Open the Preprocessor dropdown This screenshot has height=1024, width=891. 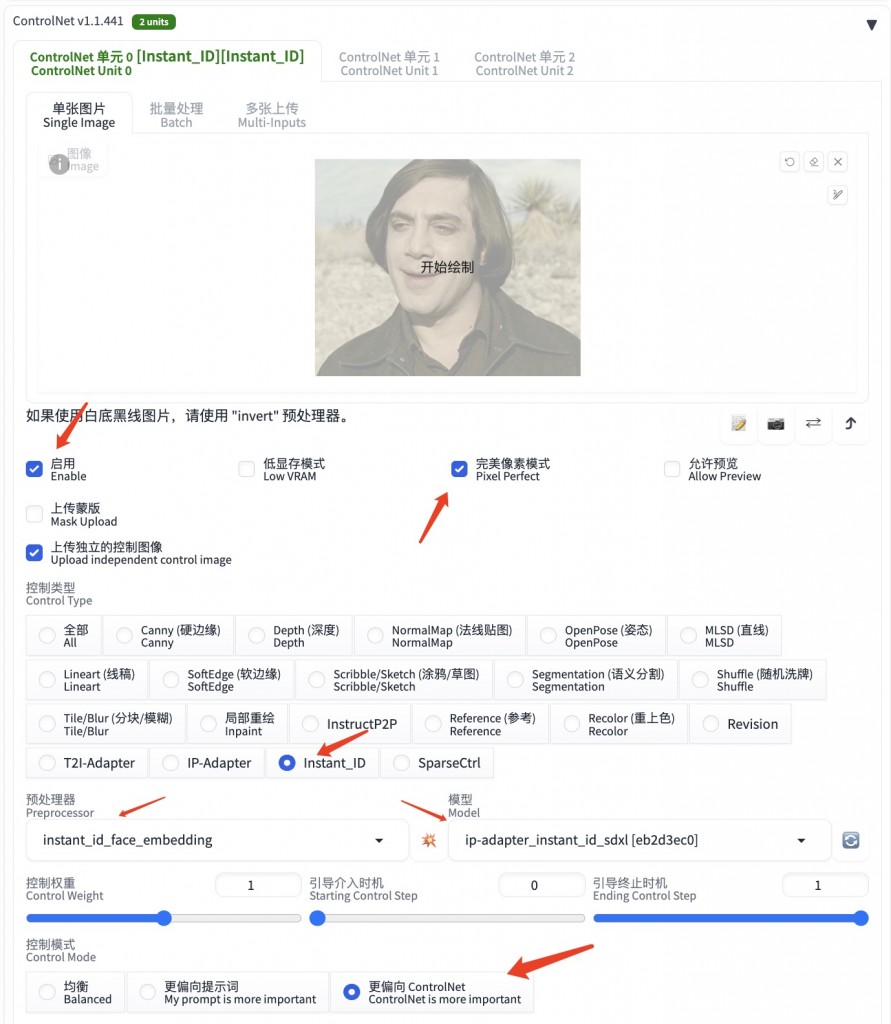coord(218,840)
